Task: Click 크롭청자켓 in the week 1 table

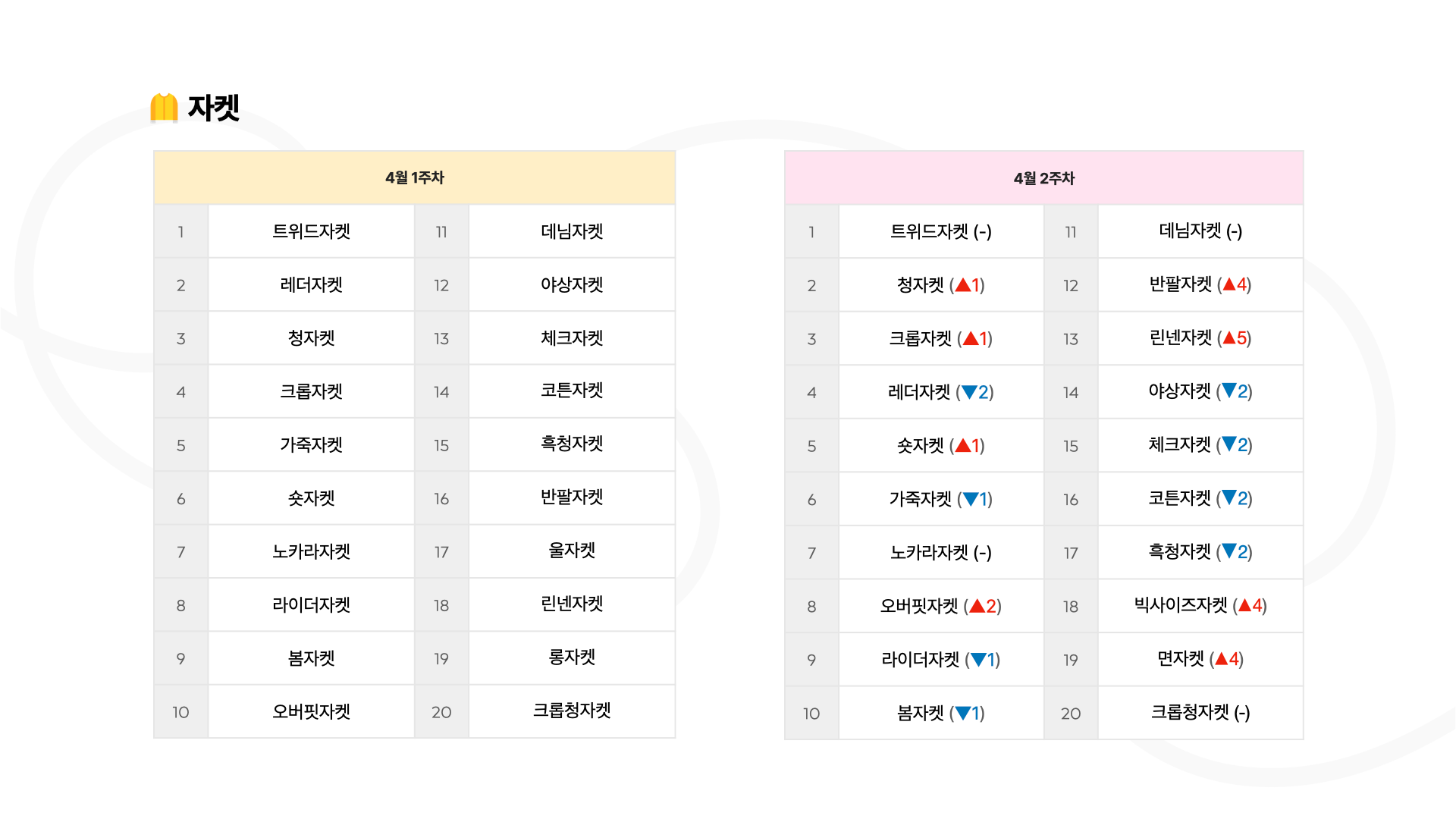Action: [572, 711]
